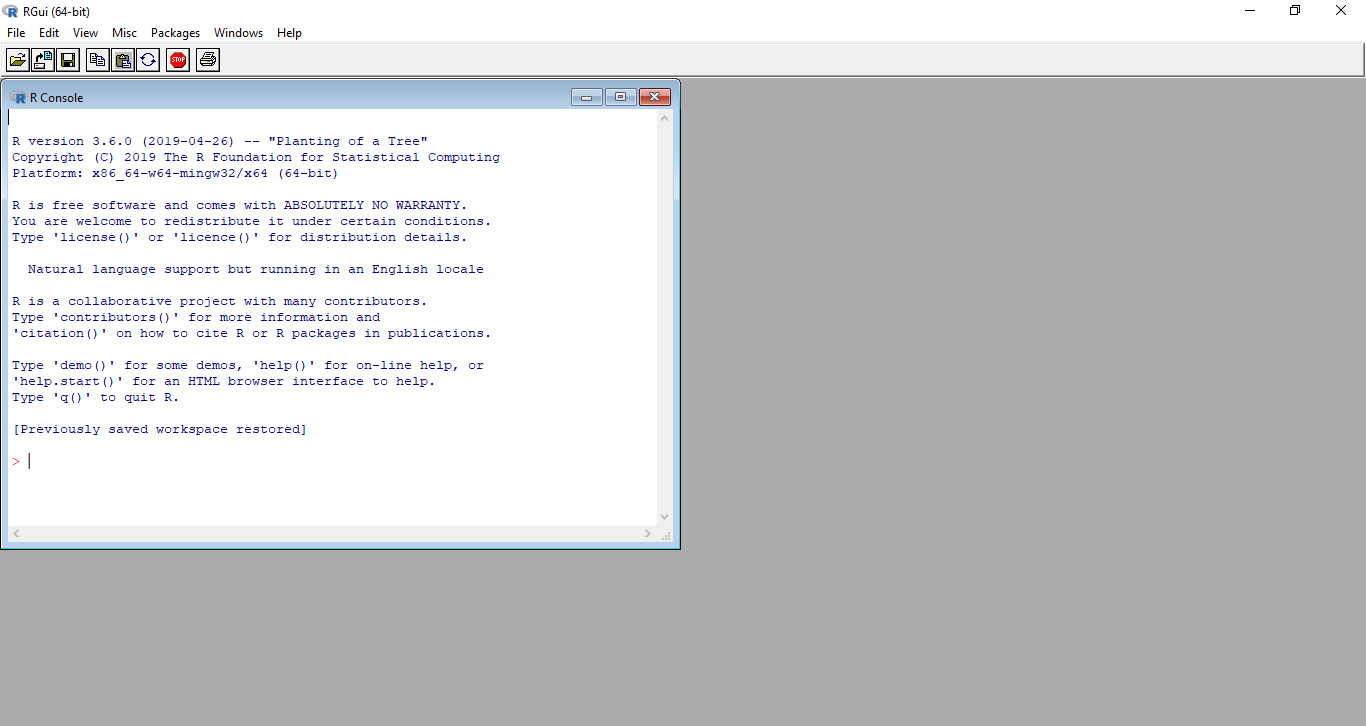Open the File menu
Viewport: 1366px width, 726px height.
[16, 33]
